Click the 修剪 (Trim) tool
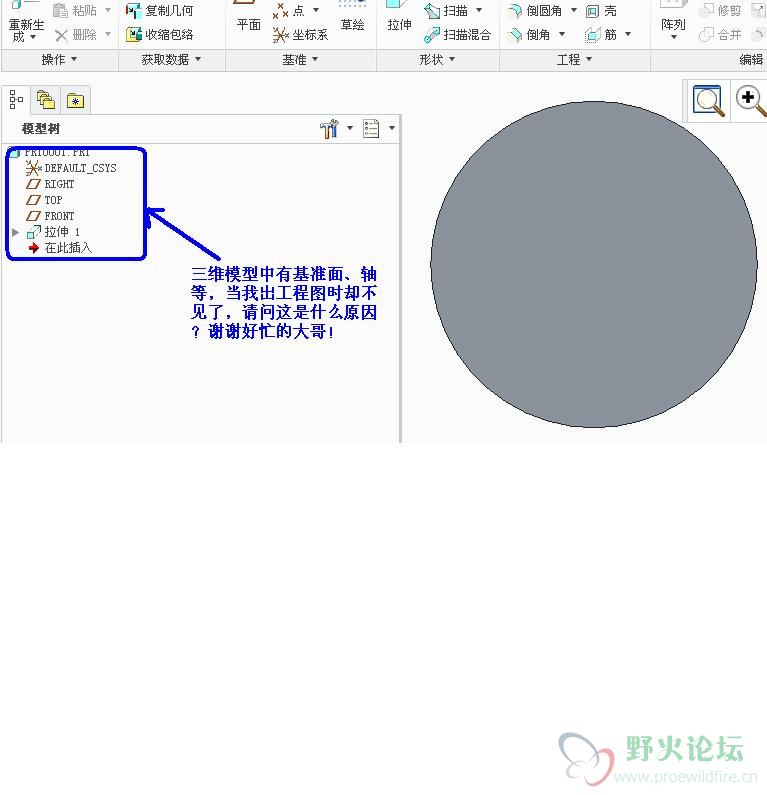The image size is (767, 795). click(x=720, y=10)
